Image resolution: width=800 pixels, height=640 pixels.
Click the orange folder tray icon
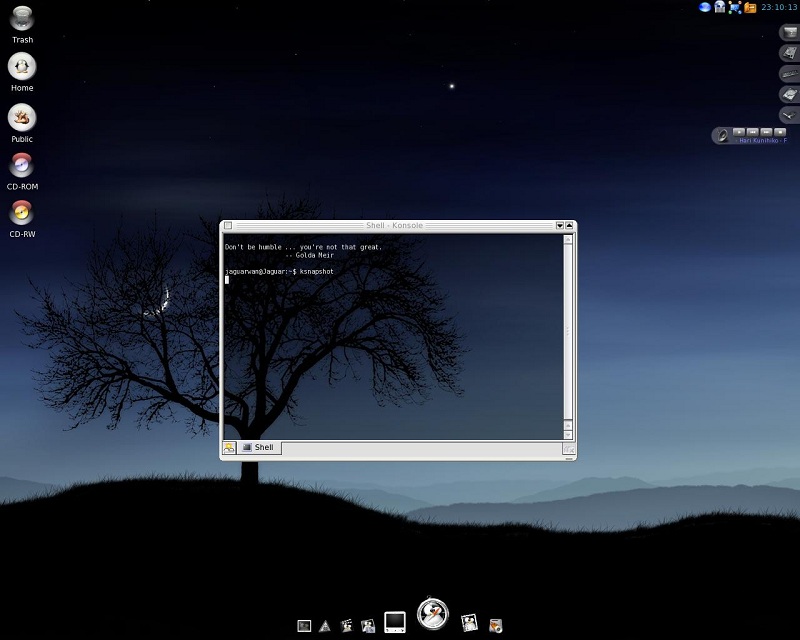750,7
